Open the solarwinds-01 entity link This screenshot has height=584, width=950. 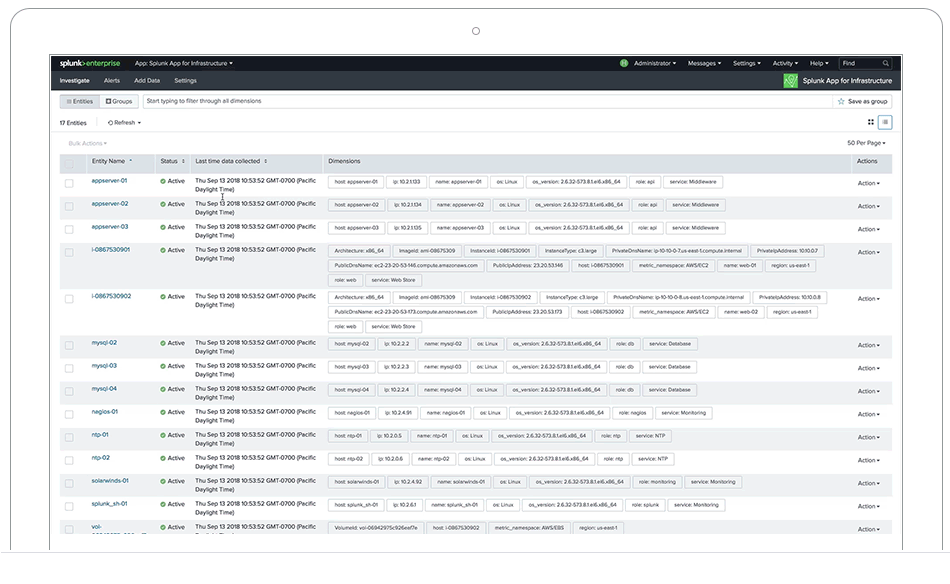[110, 481]
